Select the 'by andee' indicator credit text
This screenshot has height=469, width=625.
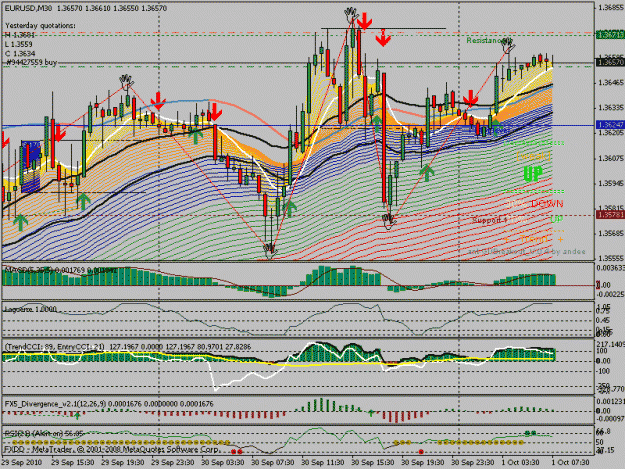pos(568,251)
